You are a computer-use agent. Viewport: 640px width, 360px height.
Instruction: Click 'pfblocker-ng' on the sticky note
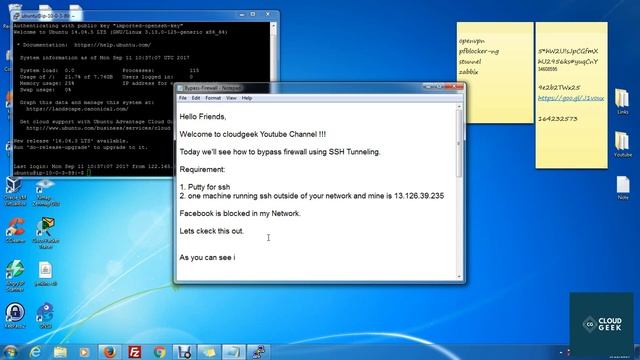coord(479,51)
